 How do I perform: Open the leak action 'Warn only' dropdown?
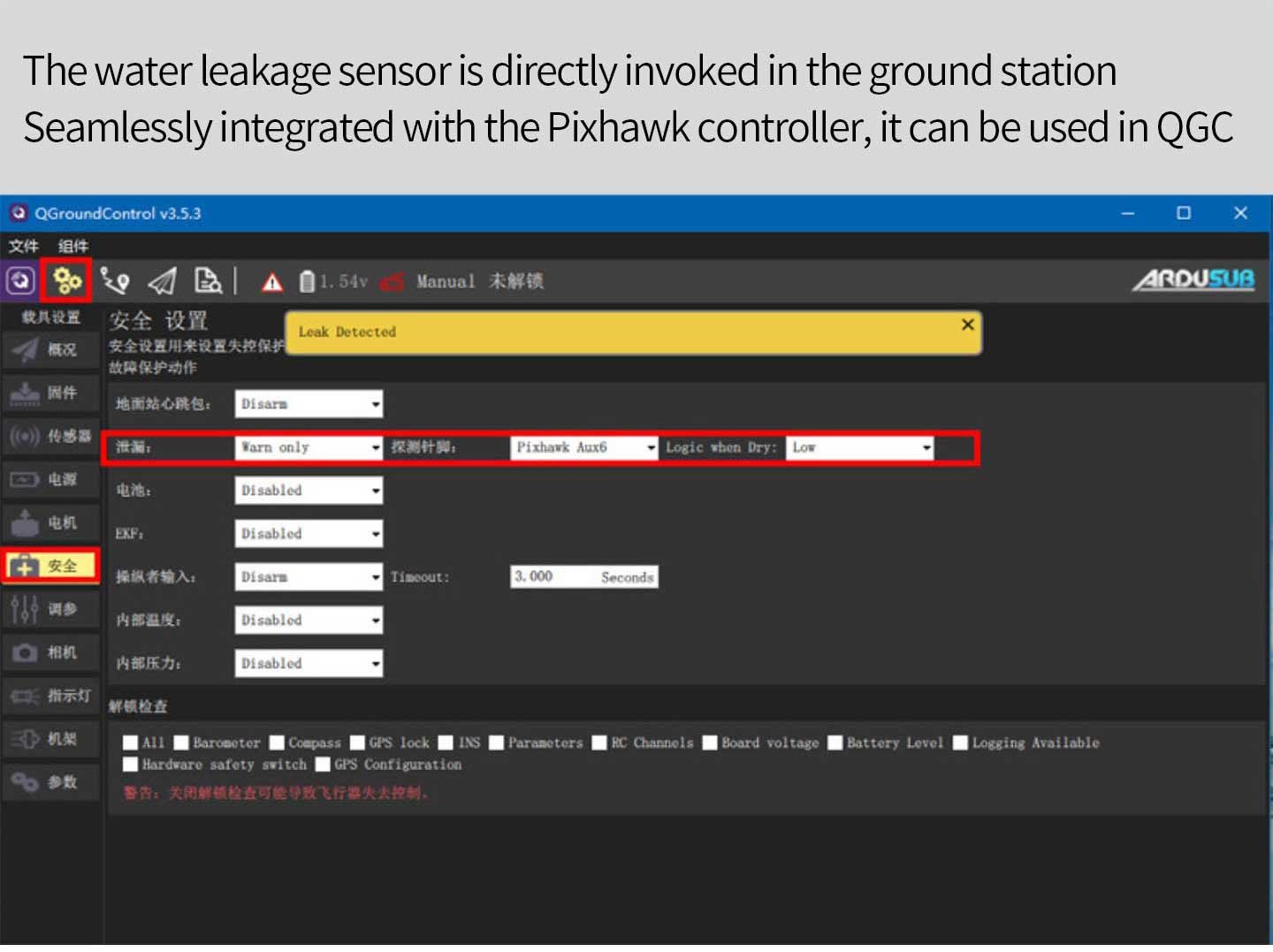[x=309, y=447]
